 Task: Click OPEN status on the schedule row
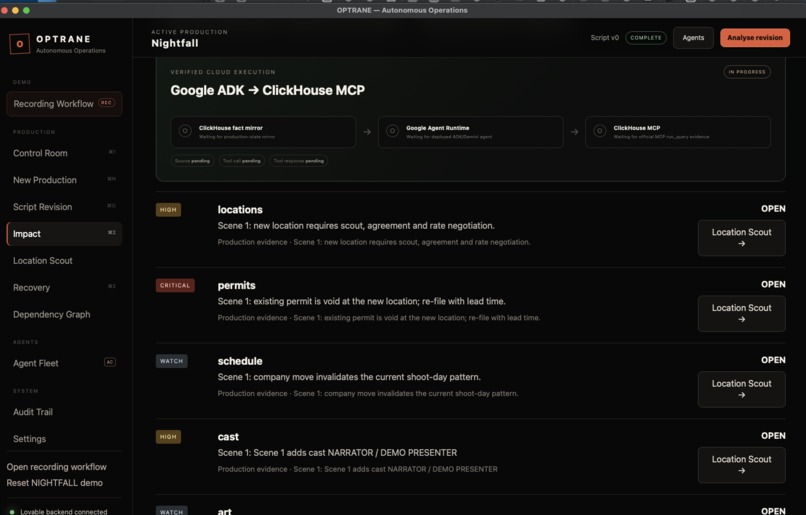773,360
